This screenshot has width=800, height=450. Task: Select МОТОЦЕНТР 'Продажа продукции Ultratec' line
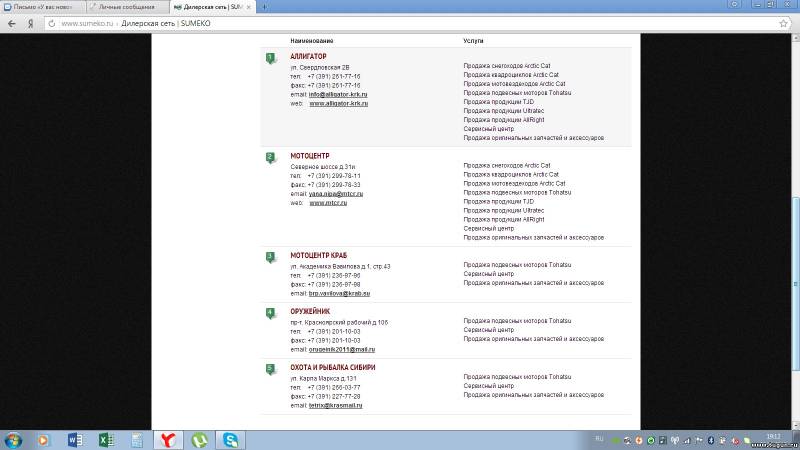pos(504,211)
